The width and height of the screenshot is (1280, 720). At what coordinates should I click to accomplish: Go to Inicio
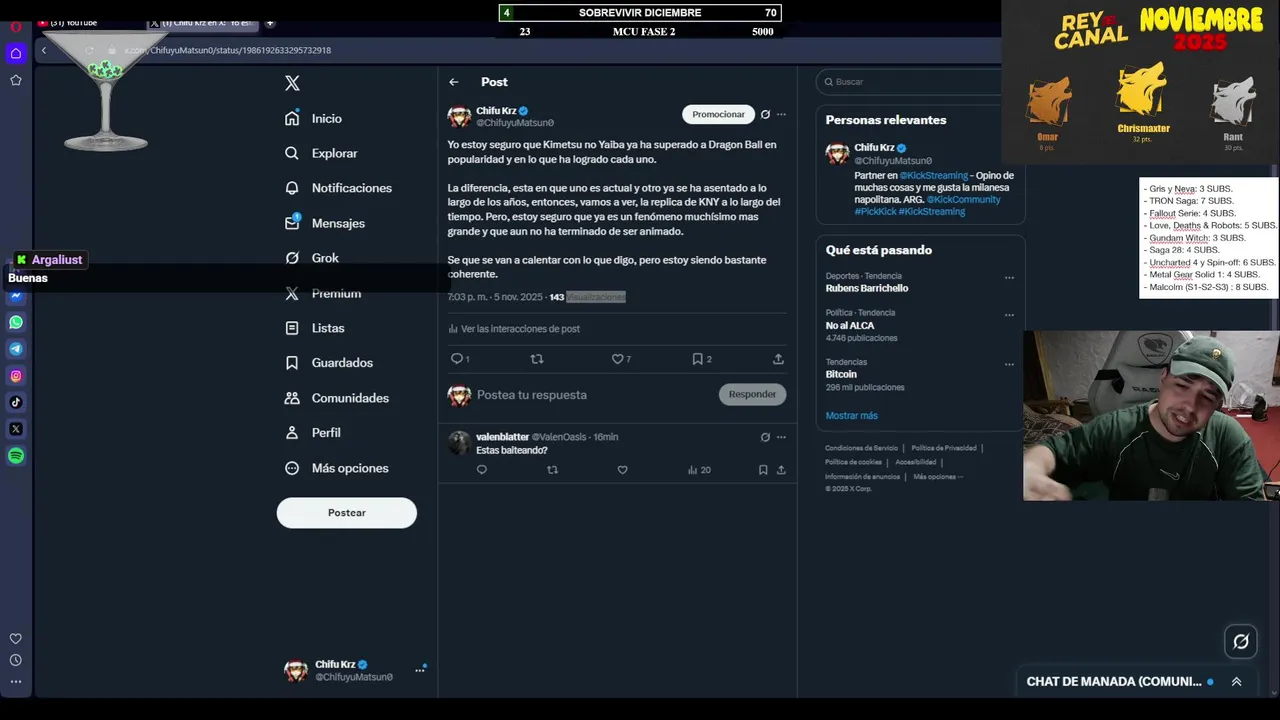pyautogui.click(x=314, y=118)
